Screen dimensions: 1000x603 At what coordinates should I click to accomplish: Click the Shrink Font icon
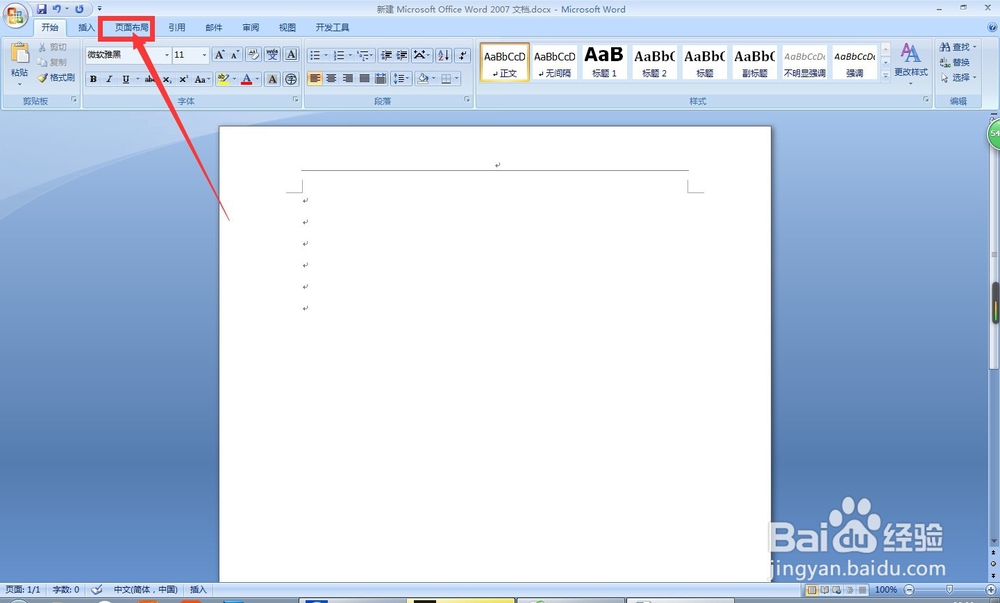pyautogui.click(x=235, y=55)
